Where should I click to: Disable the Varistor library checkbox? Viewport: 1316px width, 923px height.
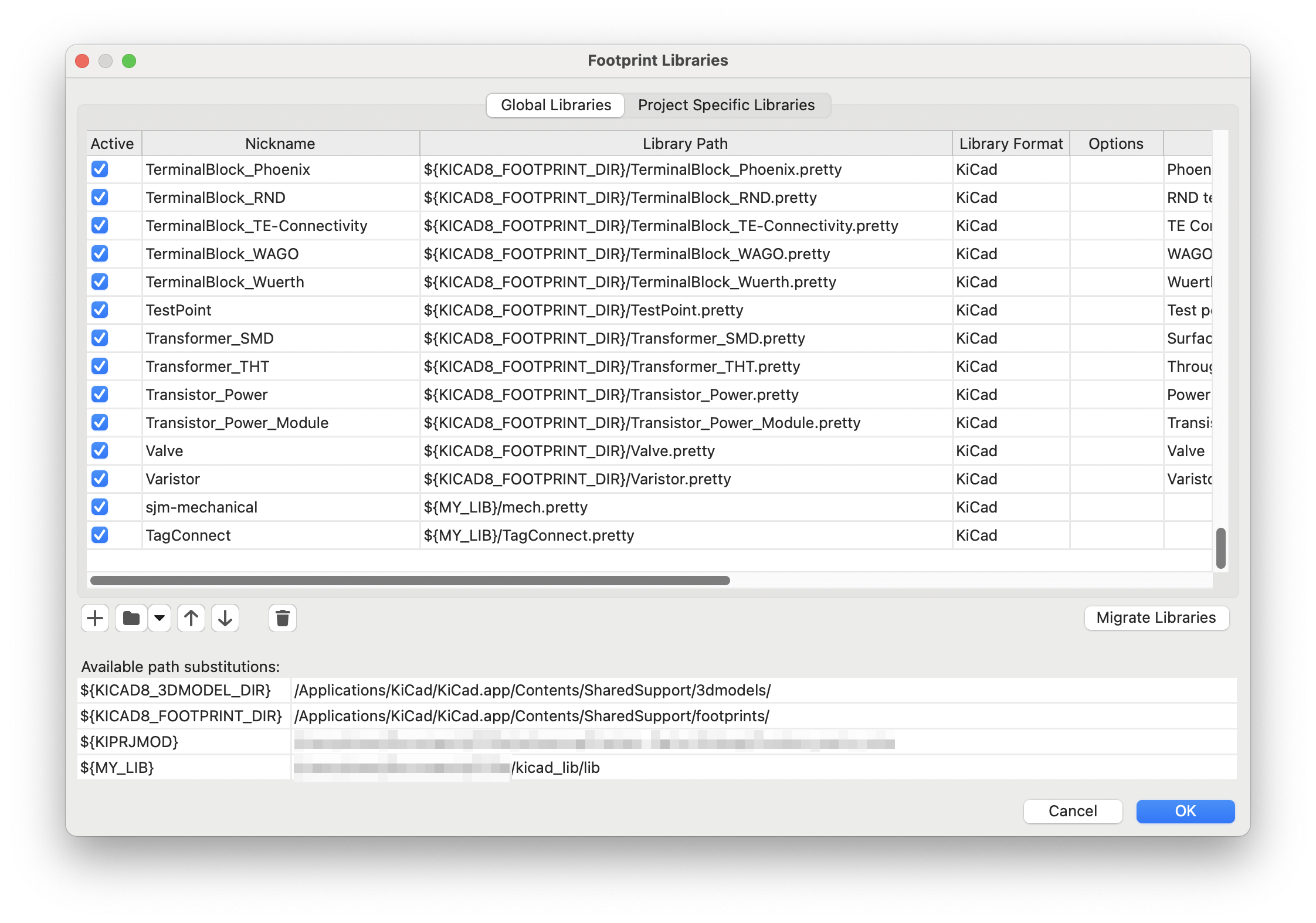pos(100,479)
